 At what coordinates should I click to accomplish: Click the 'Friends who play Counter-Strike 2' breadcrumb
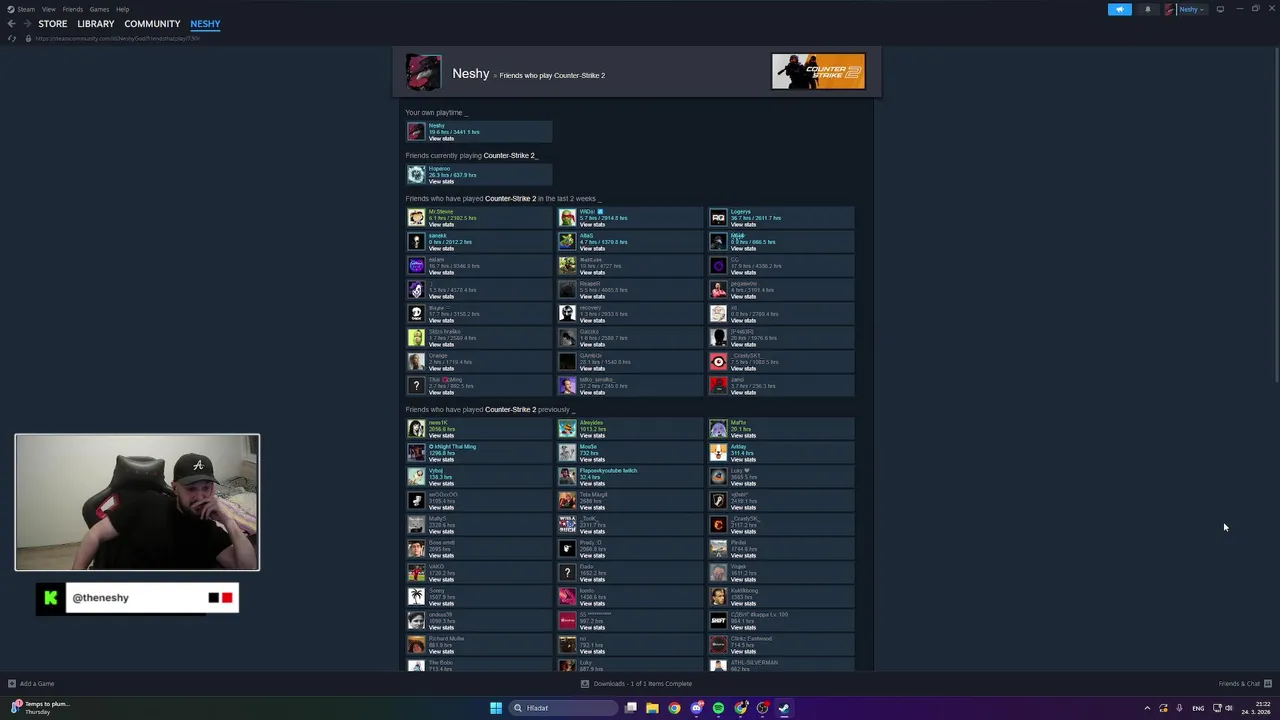point(552,75)
